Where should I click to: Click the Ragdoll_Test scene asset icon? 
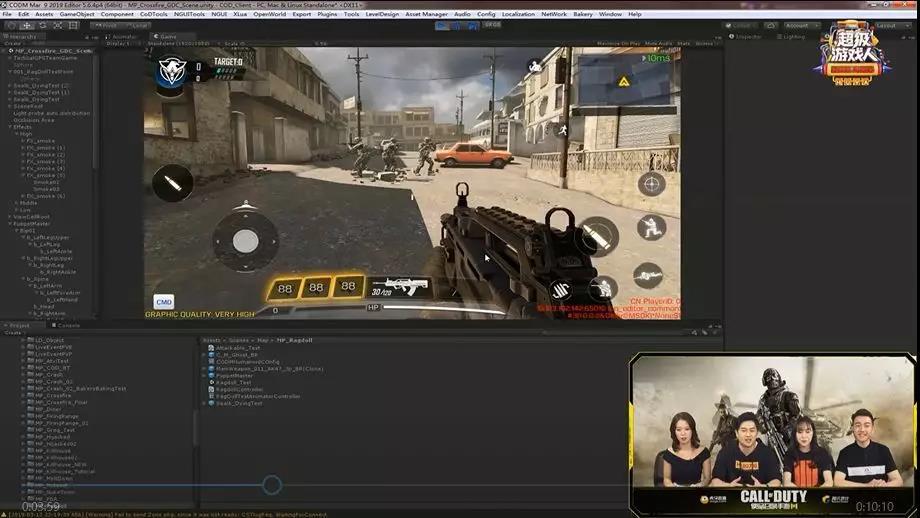[211, 382]
